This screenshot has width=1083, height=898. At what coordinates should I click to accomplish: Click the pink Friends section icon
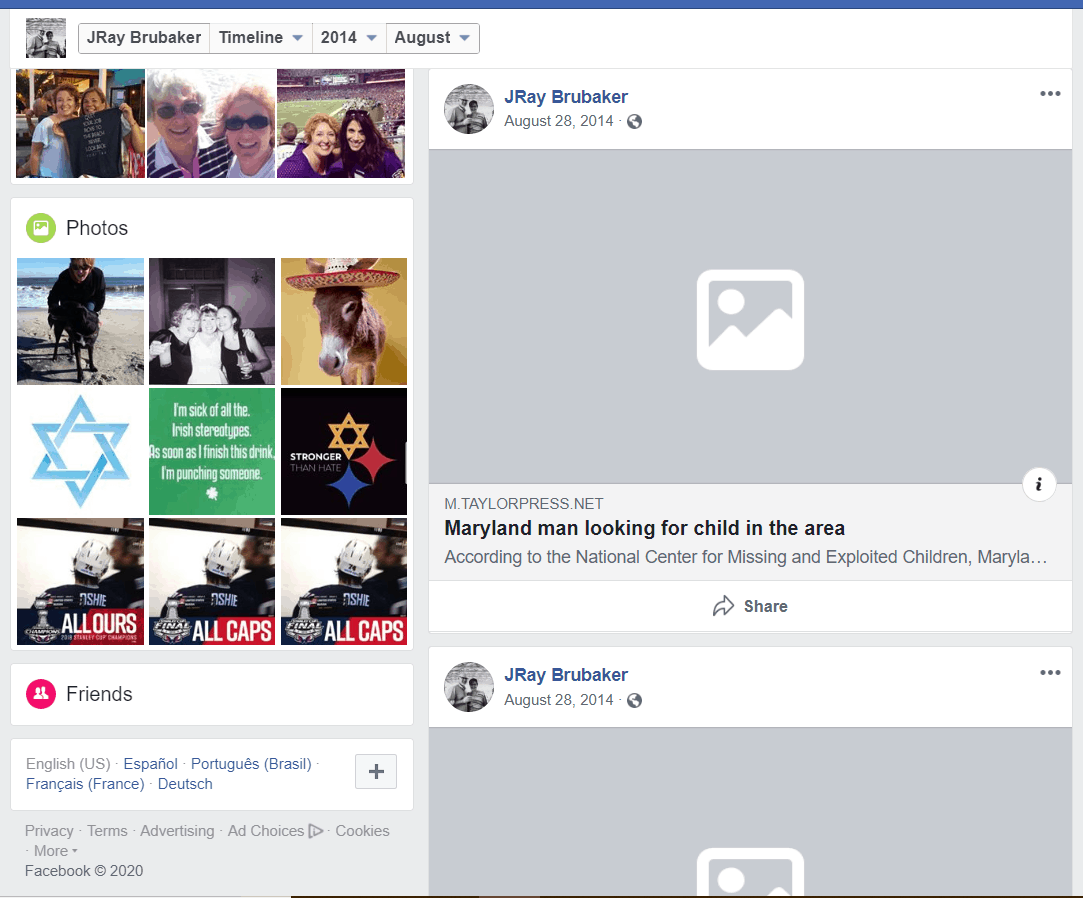tap(41, 694)
